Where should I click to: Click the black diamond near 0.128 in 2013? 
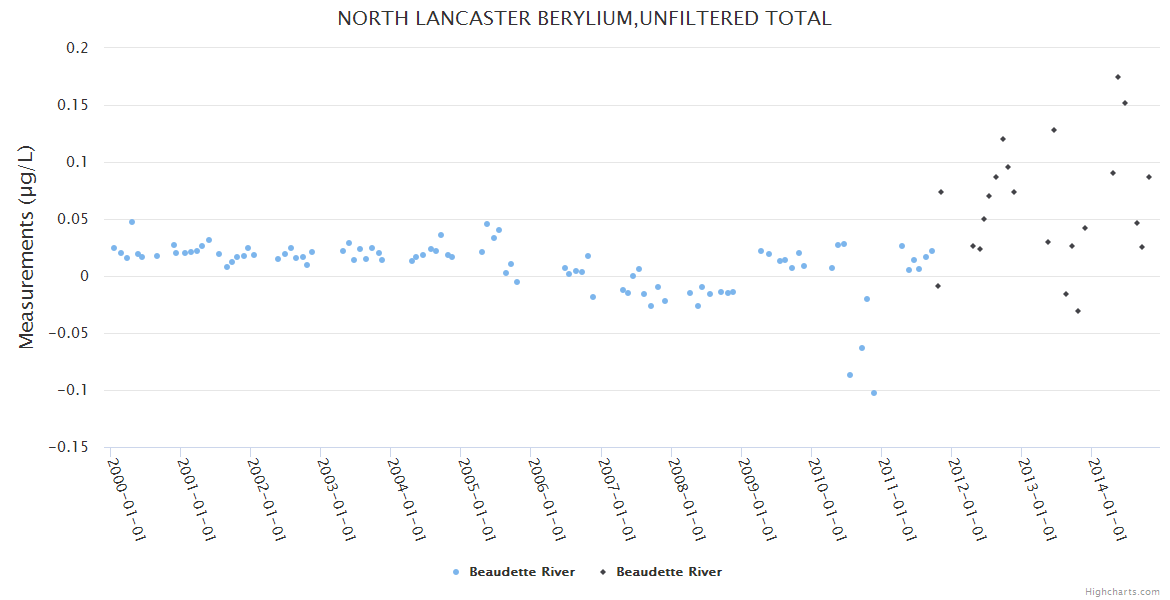1053,130
